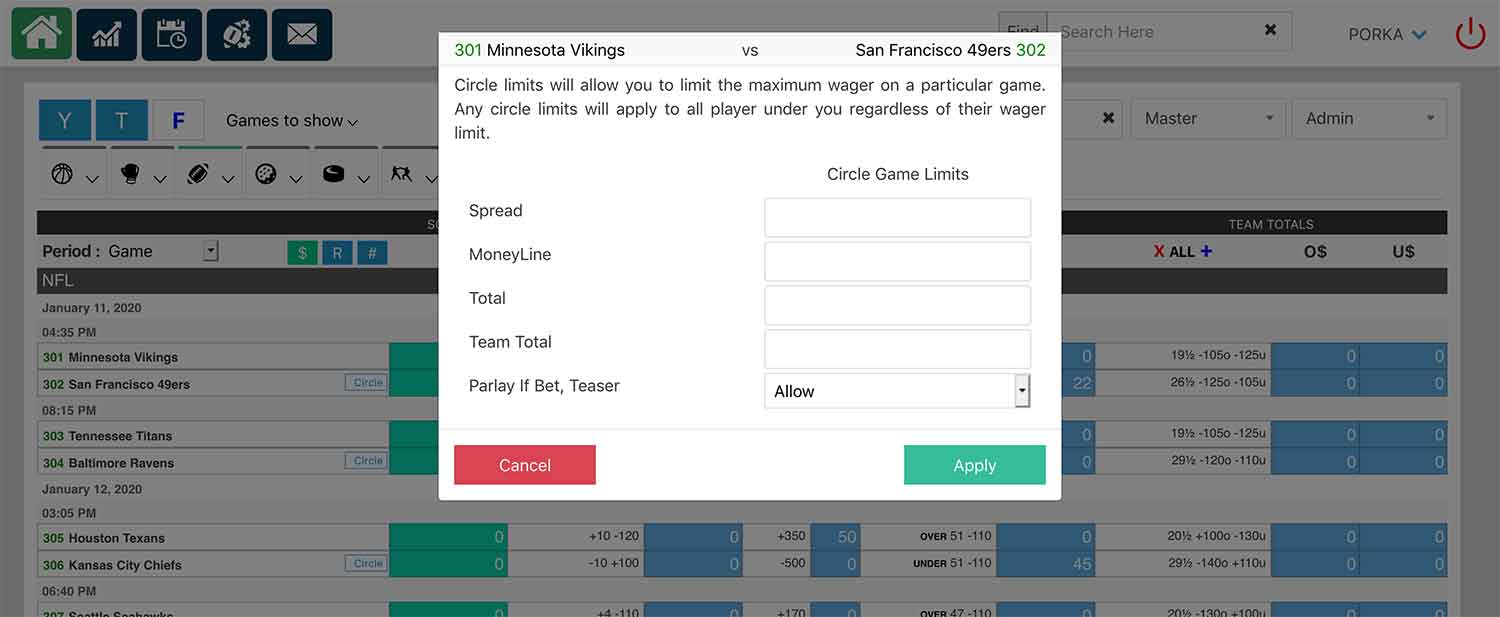Click the Cancel button
This screenshot has width=1500, height=617.
click(525, 465)
